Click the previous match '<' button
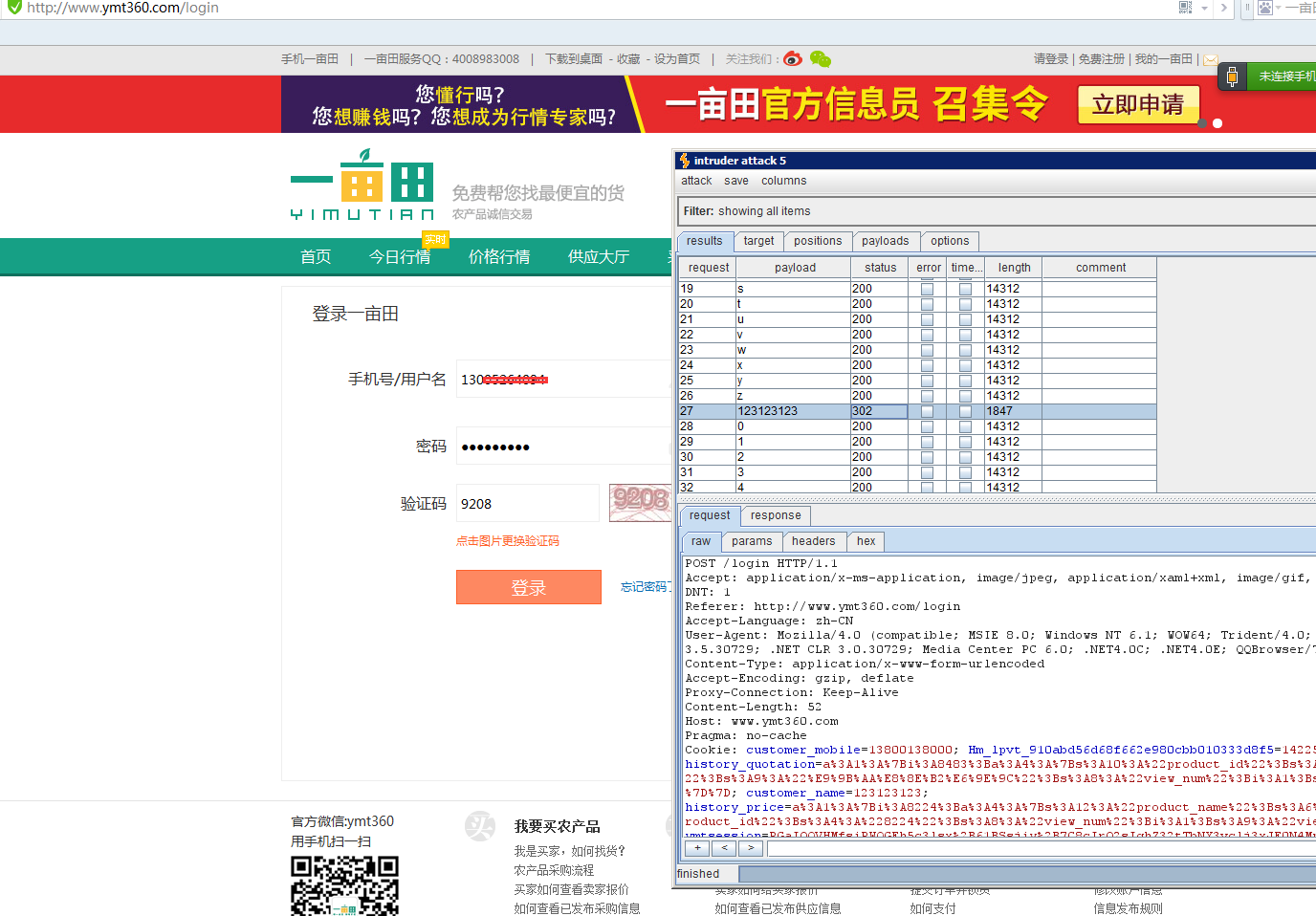 click(x=724, y=848)
